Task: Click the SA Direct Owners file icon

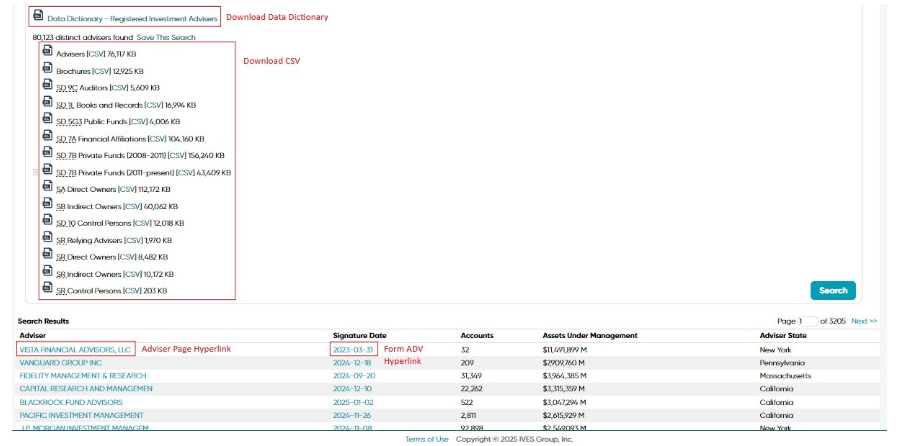Action: [x=47, y=186]
